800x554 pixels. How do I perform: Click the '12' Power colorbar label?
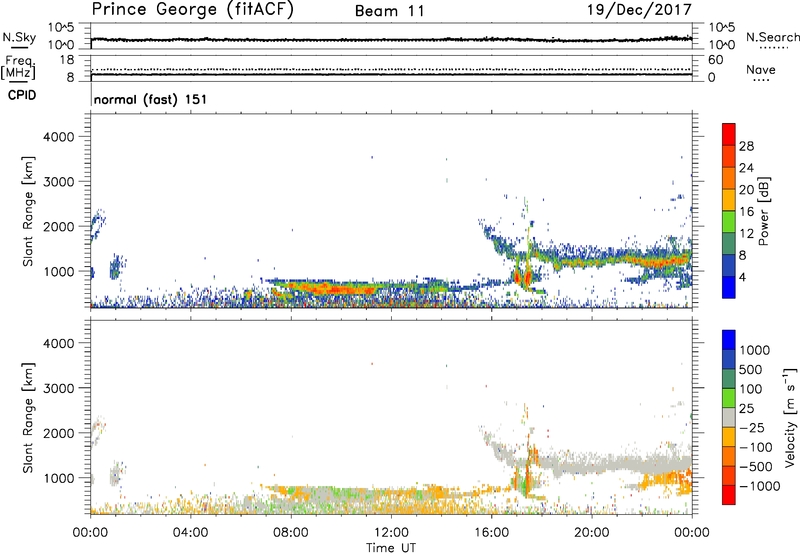coord(746,234)
